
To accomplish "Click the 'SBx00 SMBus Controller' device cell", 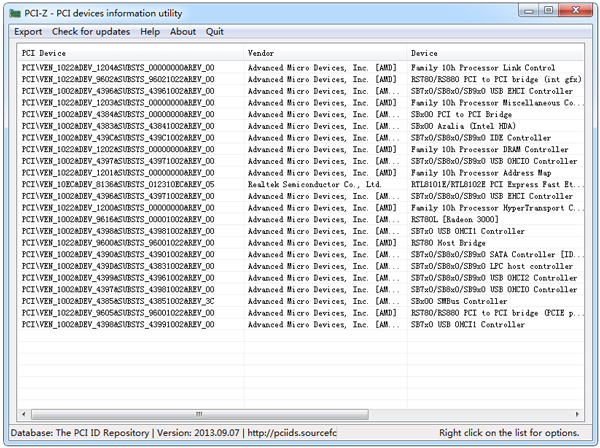I will click(459, 301).
